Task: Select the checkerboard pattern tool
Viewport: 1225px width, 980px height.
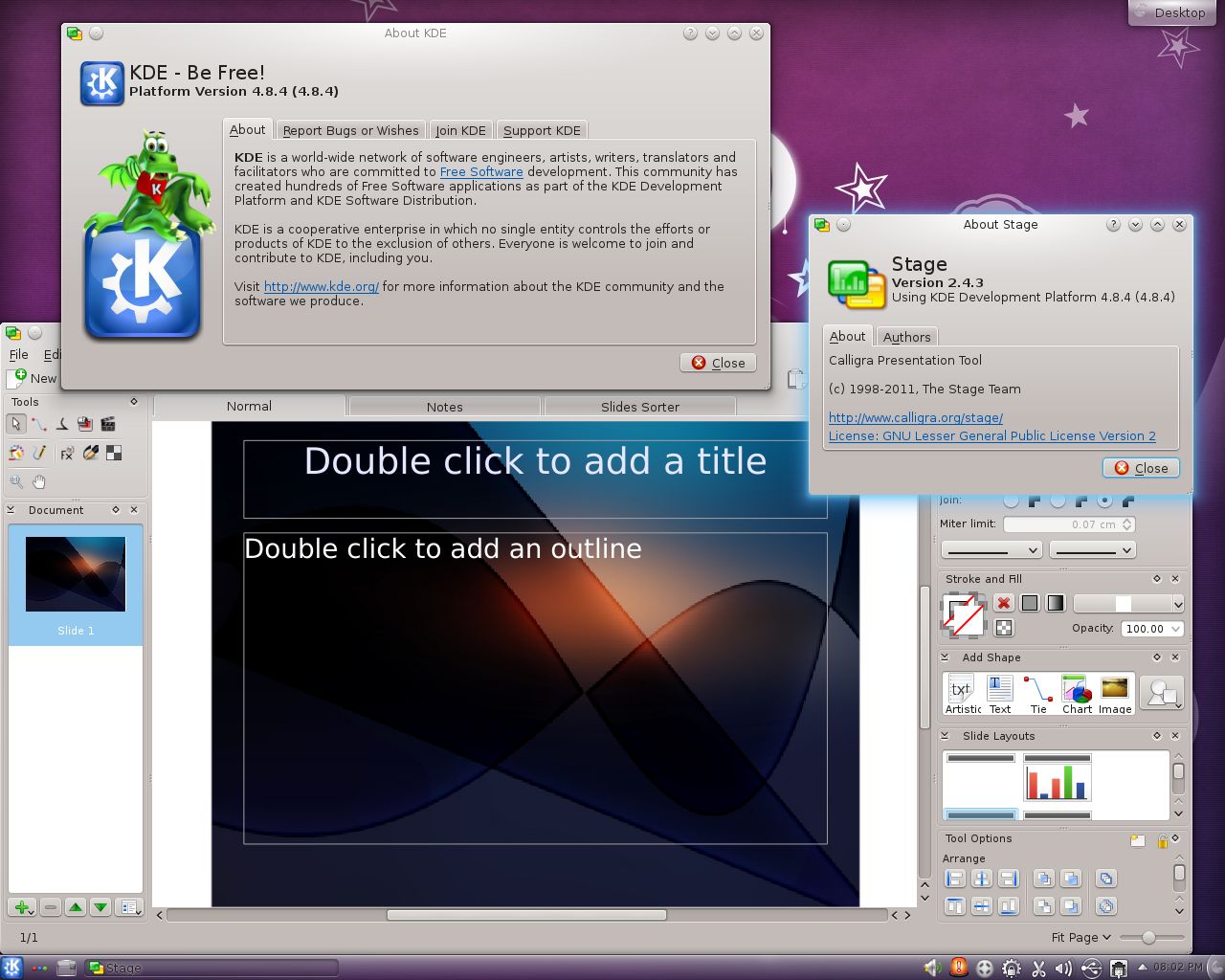Action: tap(113, 453)
